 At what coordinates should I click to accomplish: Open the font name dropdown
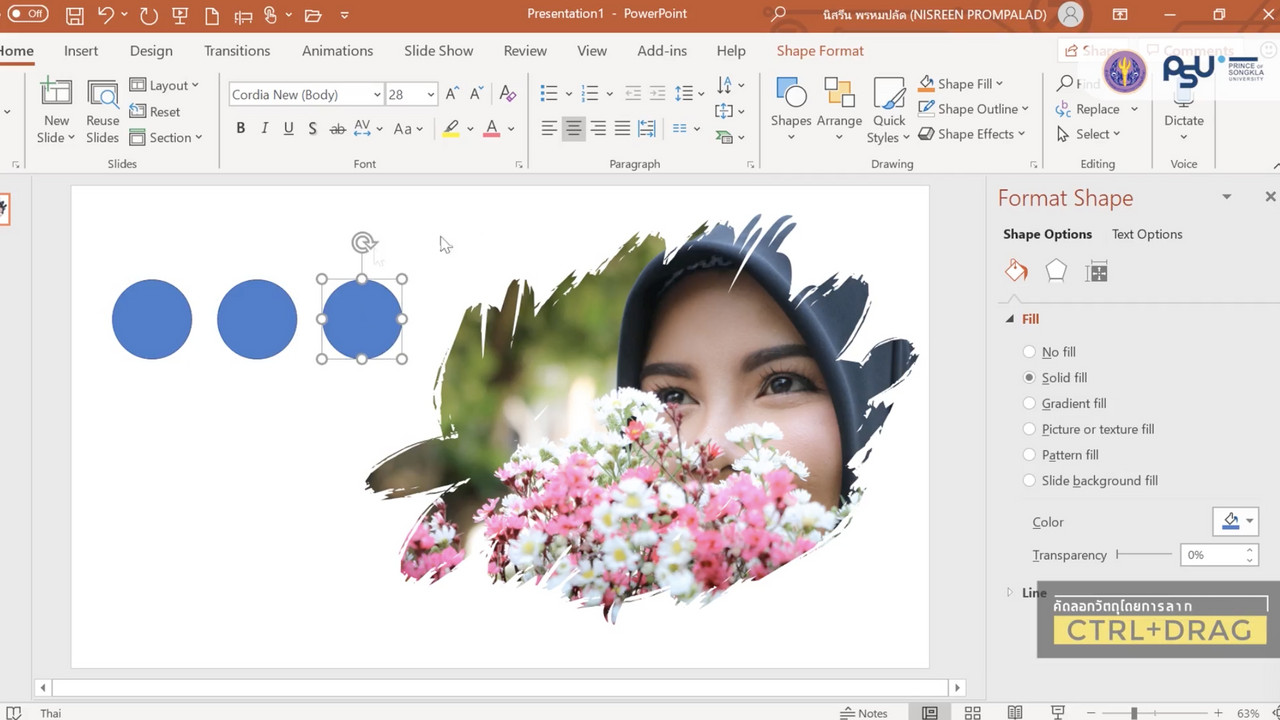377,95
